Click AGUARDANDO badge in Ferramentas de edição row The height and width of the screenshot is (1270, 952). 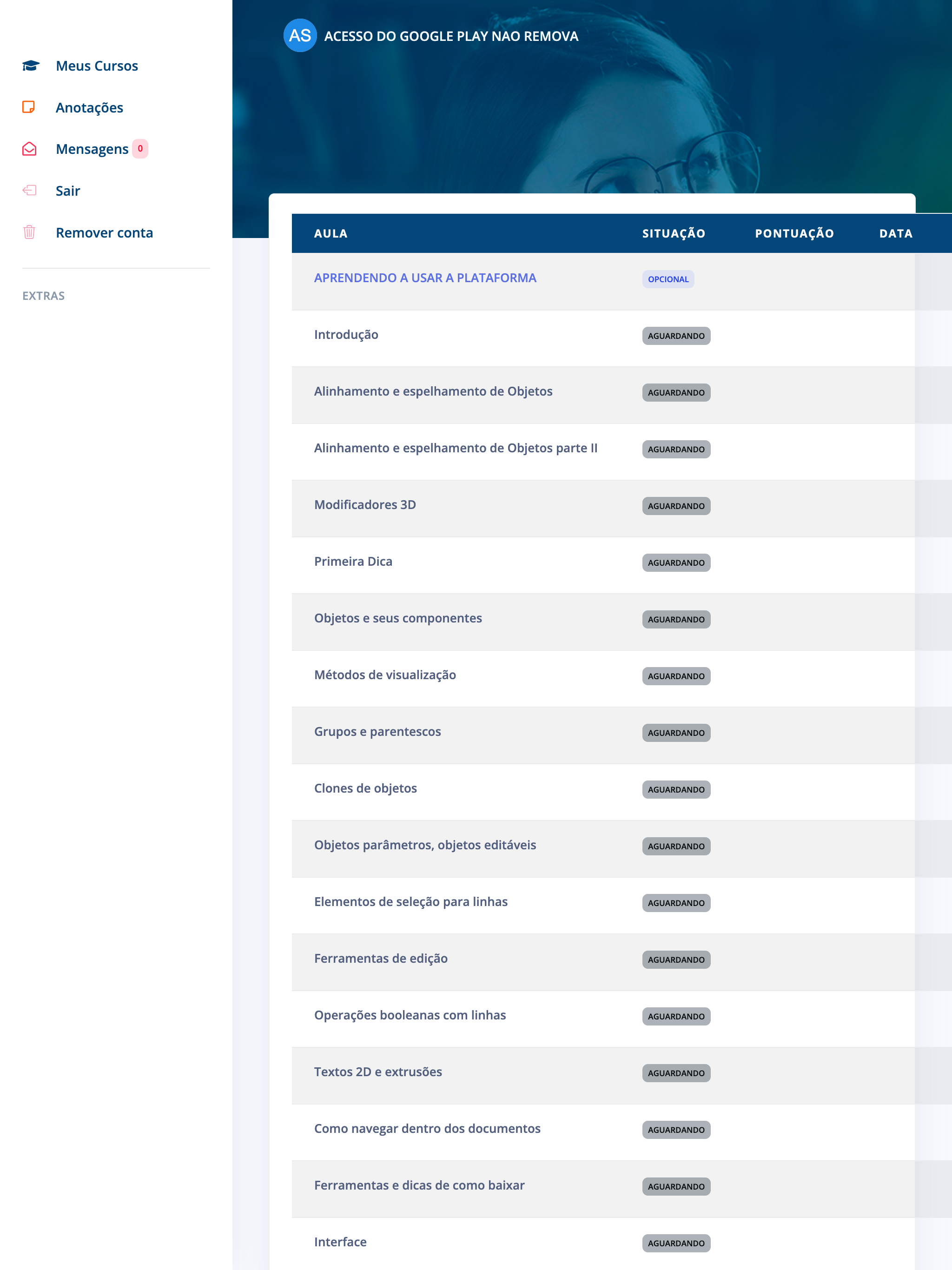[676, 959]
